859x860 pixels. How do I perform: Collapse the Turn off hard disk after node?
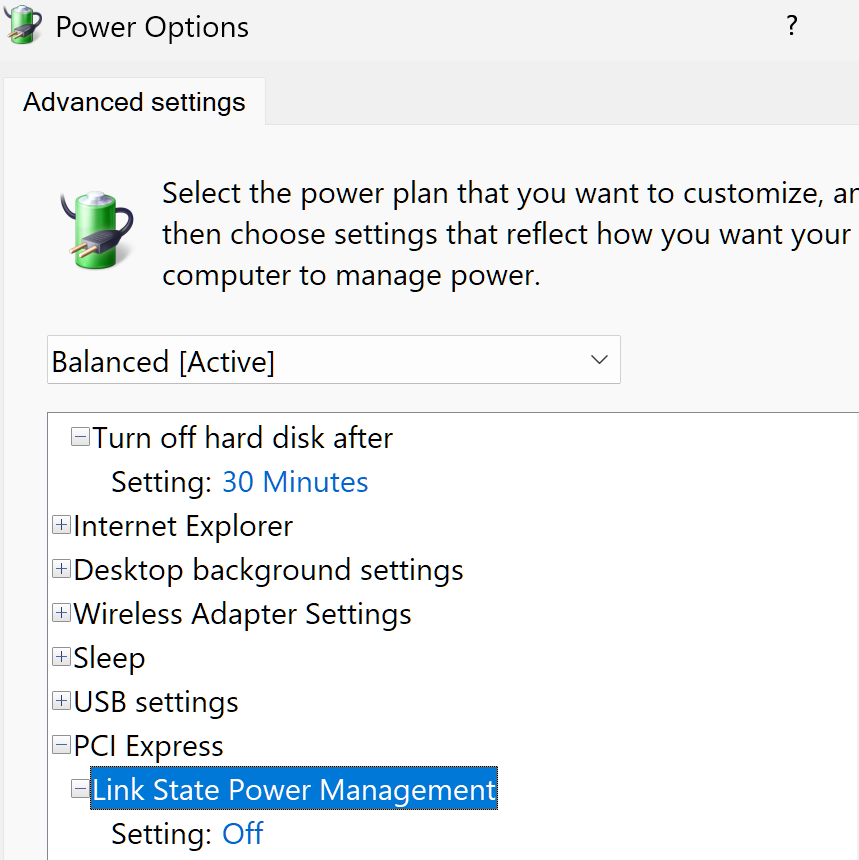[80, 437]
